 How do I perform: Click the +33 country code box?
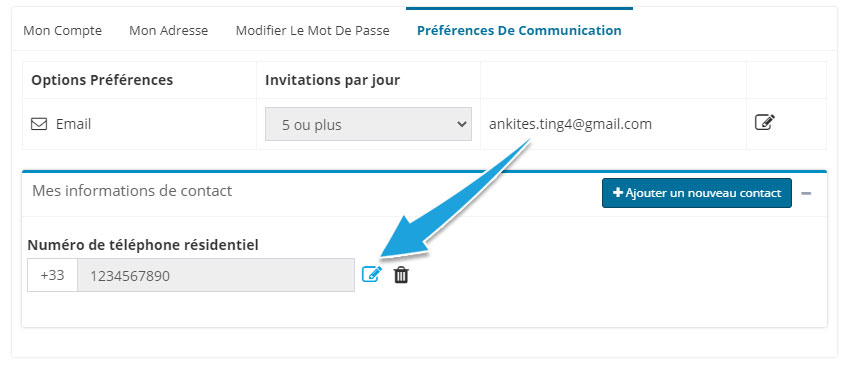point(52,275)
